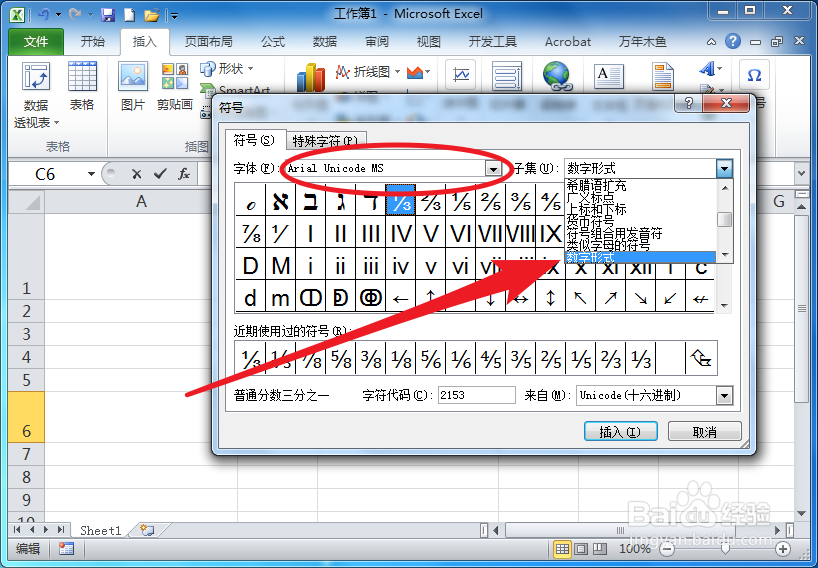818x568 pixels.
Task: Create a new workbook from quick access icon
Action: click(129, 15)
